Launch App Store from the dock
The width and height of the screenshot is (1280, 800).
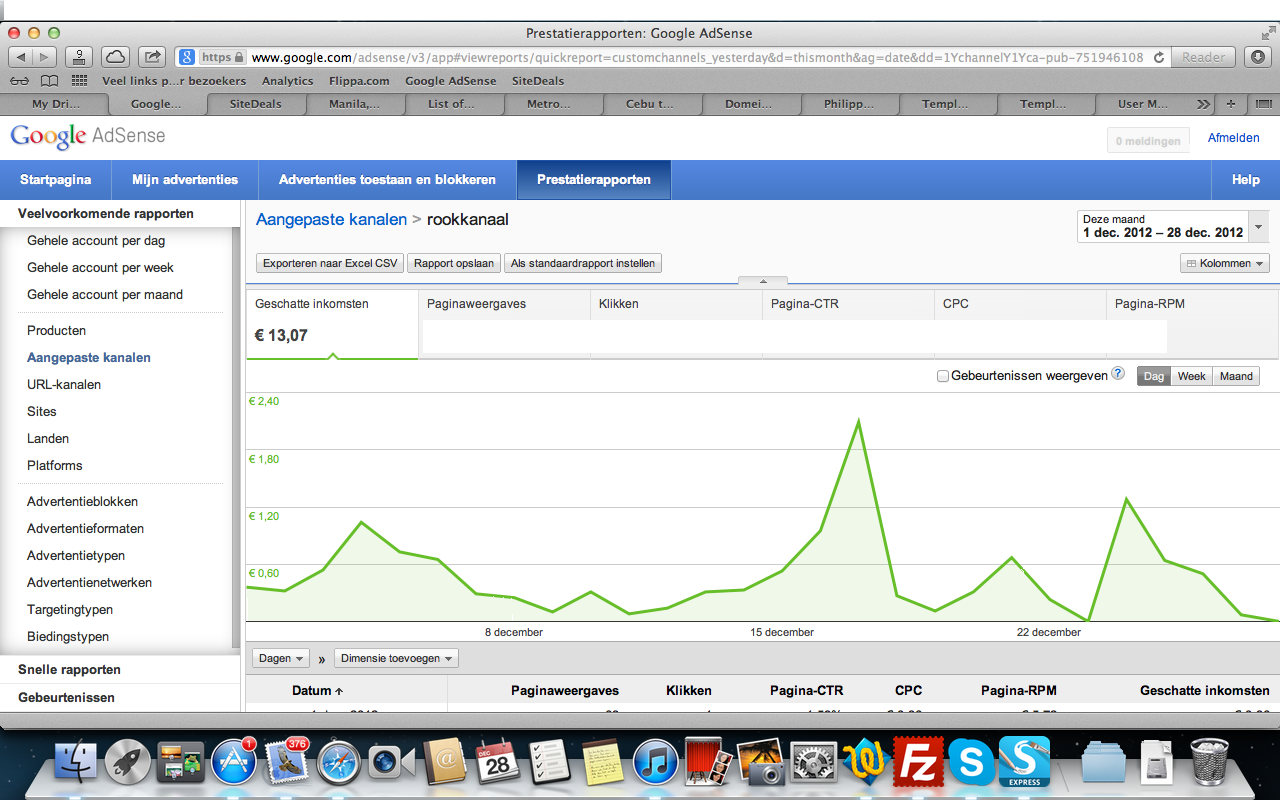point(233,763)
